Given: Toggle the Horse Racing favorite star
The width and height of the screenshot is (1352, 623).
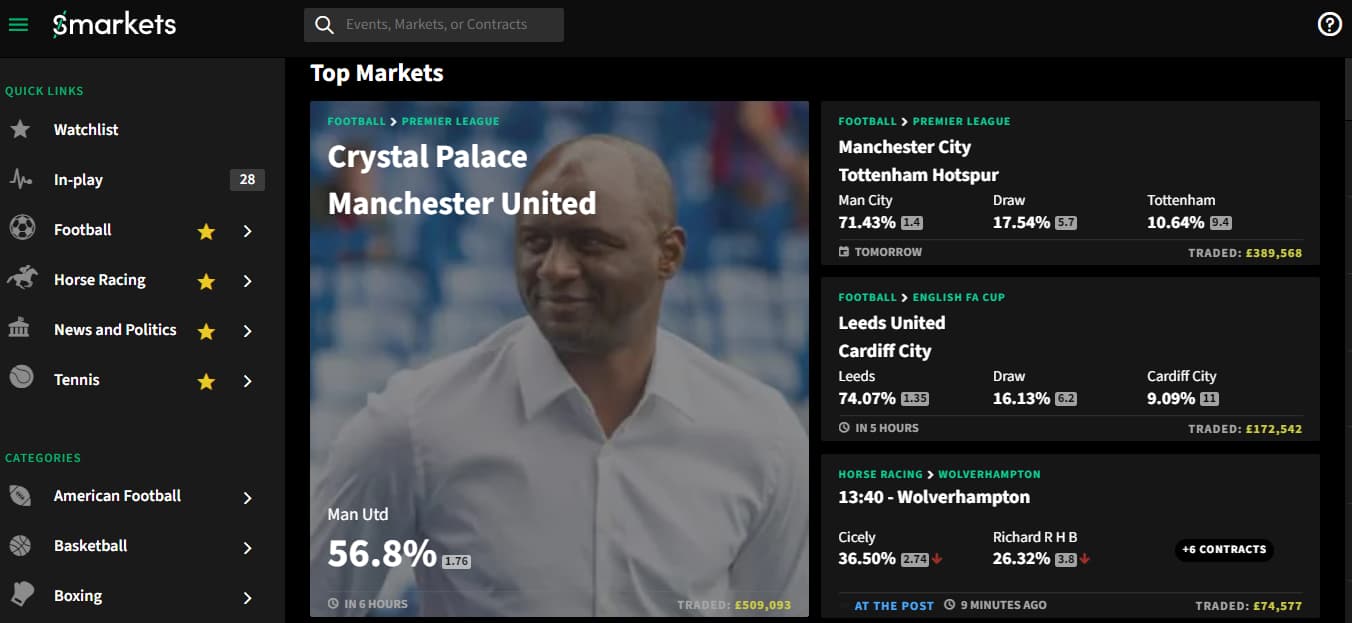Looking at the screenshot, I should pyautogui.click(x=206, y=281).
